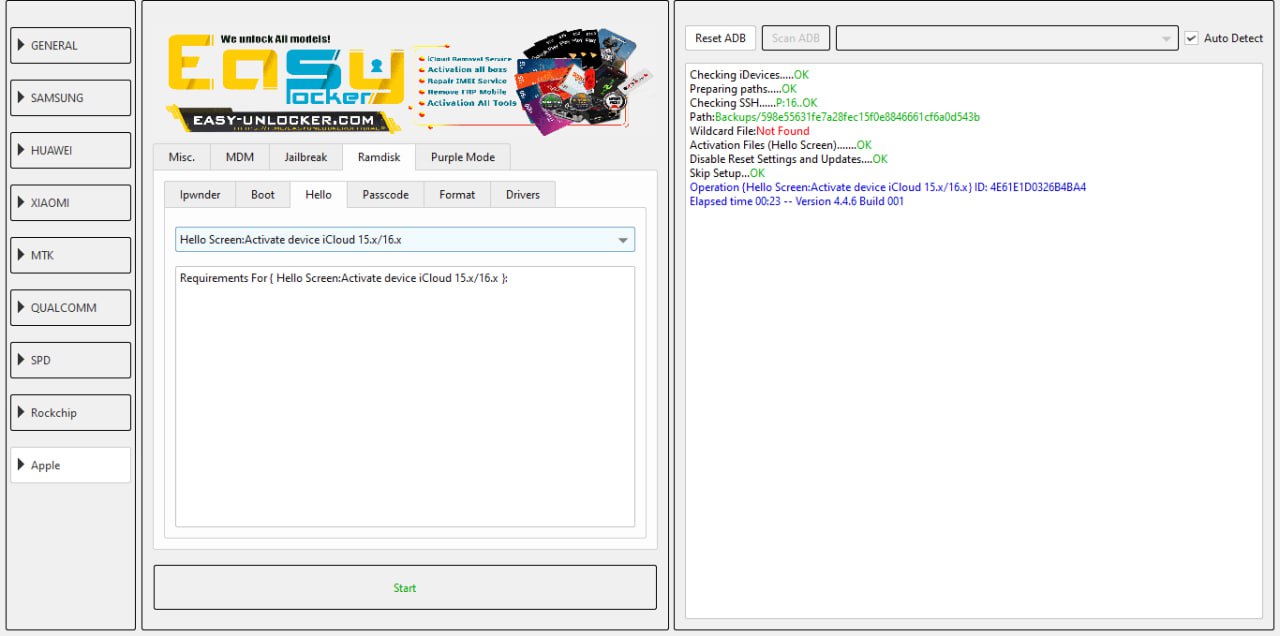Open the Drivers sub-tab

pyautogui.click(x=522, y=194)
